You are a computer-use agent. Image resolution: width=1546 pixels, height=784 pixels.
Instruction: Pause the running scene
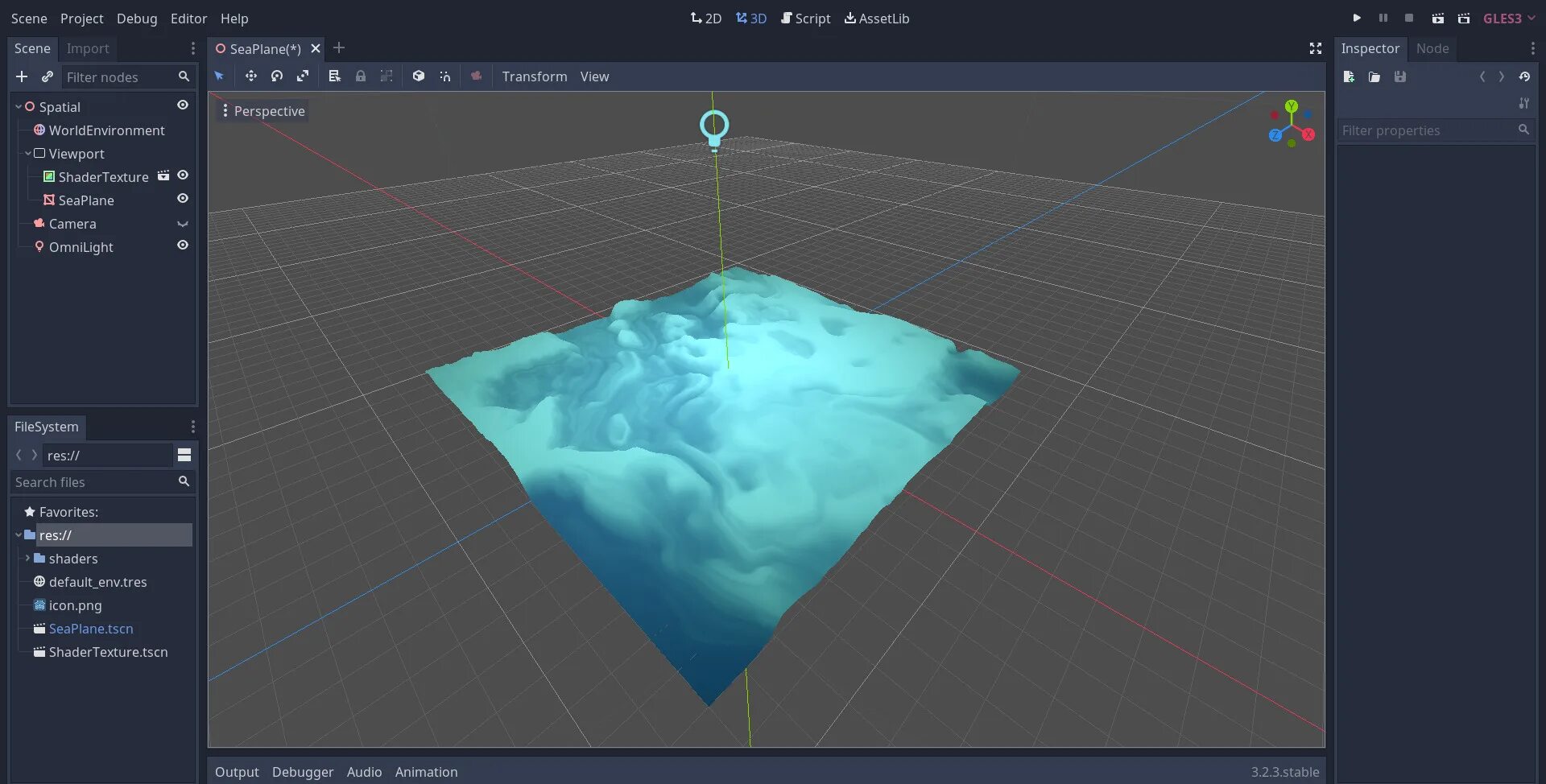click(x=1383, y=18)
